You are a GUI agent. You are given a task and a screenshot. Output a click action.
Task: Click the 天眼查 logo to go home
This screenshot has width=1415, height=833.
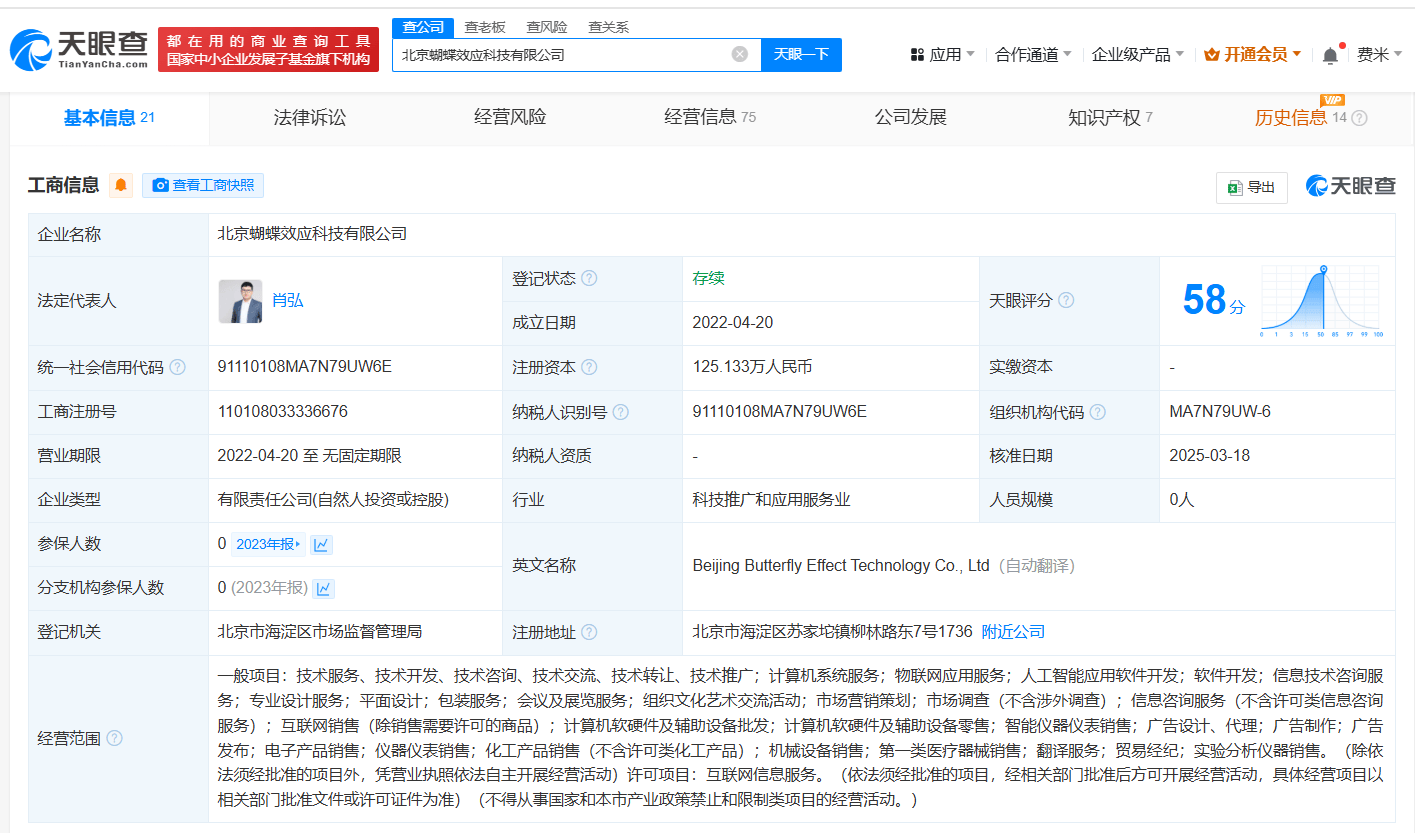pyautogui.click(x=79, y=49)
